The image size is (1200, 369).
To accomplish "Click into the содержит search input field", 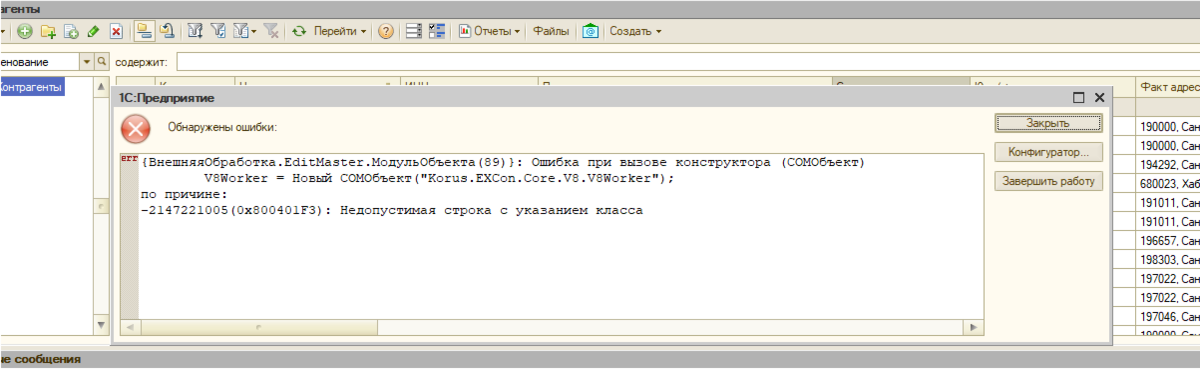I will pyautogui.click(x=688, y=62).
